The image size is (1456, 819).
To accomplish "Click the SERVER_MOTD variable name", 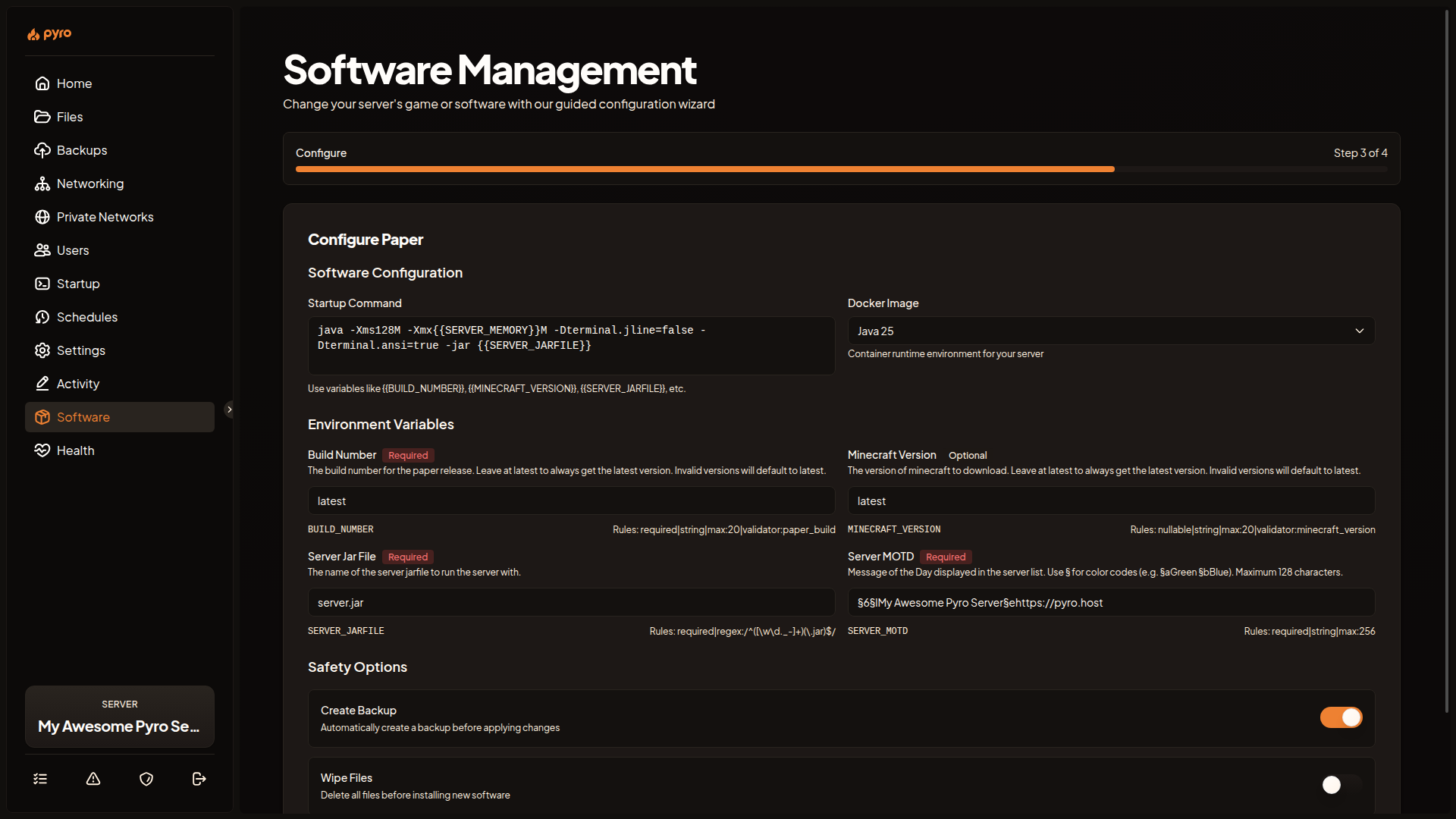I will [x=877, y=631].
